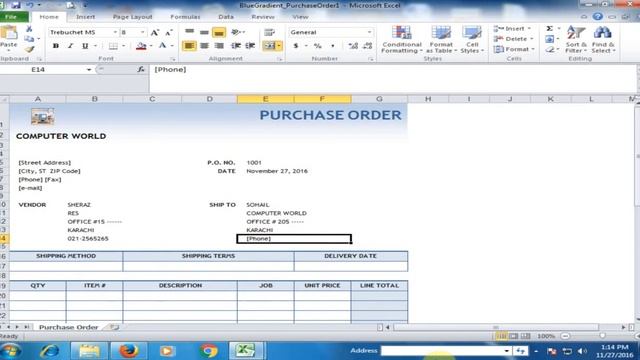Click the quick access Save icon

[x=16, y=5]
